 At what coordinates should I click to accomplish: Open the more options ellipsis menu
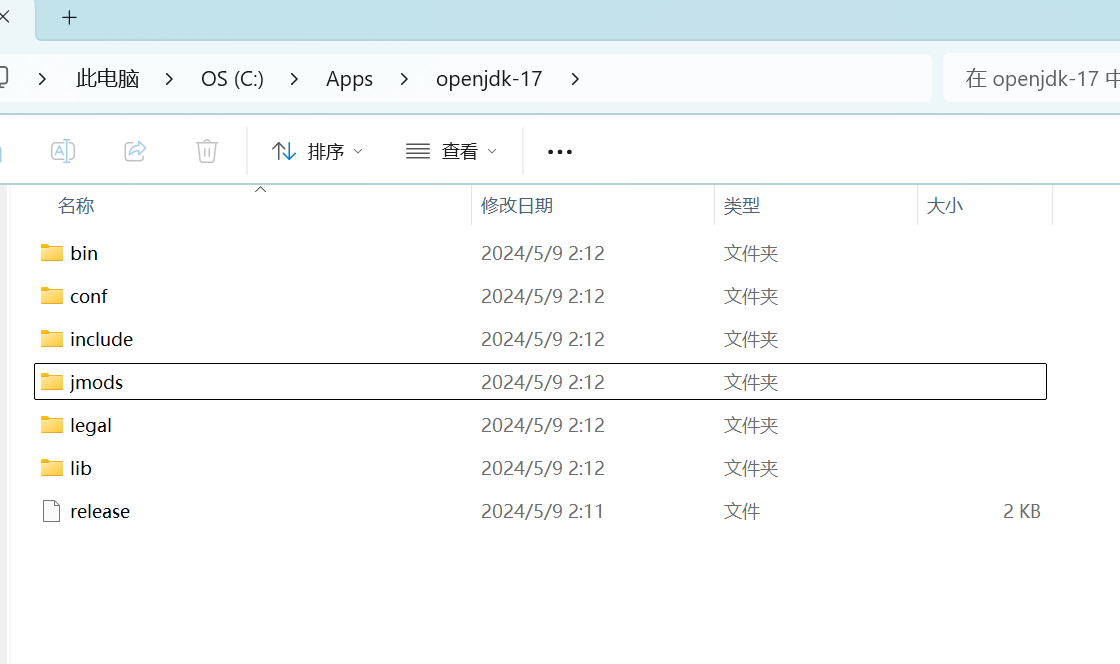click(x=559, y=151)
